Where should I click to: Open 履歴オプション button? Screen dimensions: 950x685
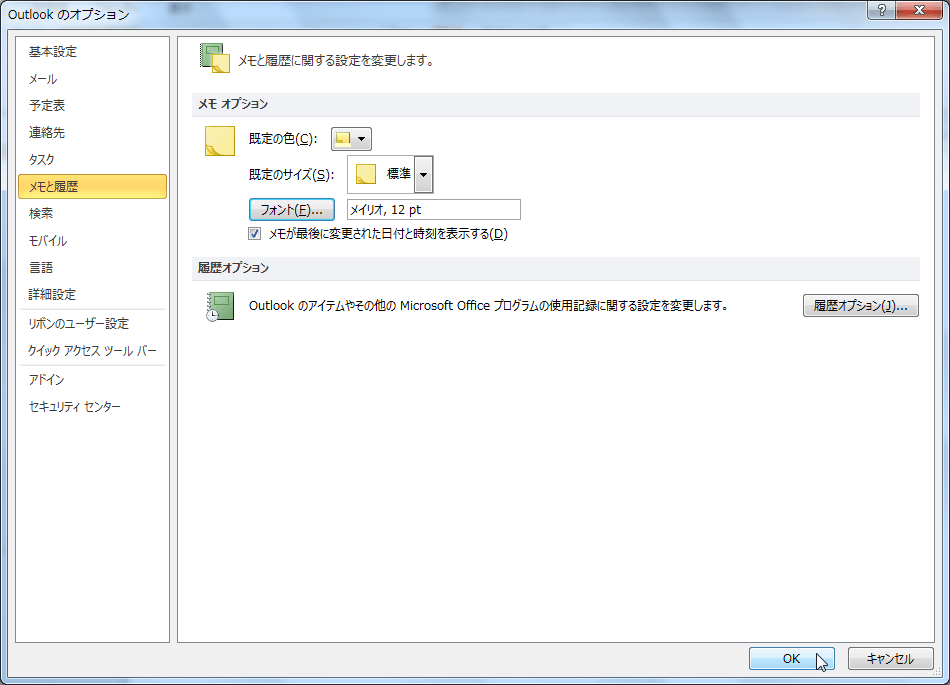[x=860, y=306]
